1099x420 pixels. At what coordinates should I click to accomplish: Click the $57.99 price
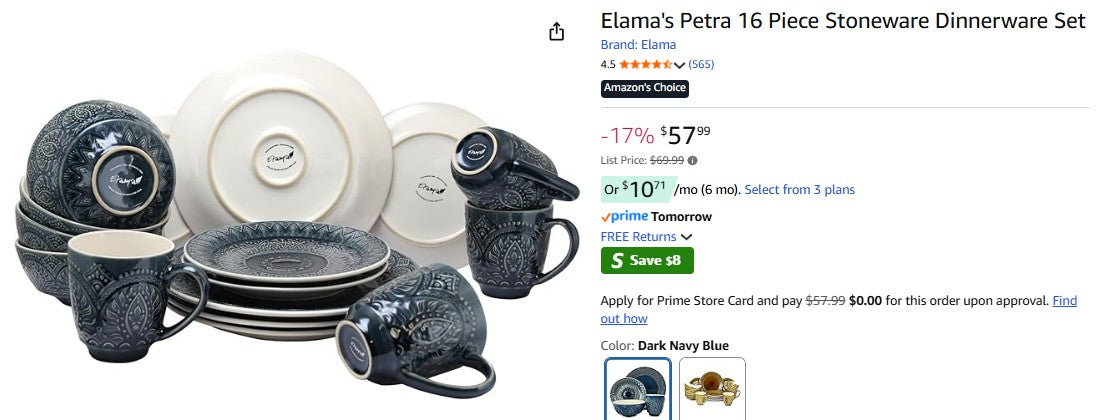click(x=685, y=135)
